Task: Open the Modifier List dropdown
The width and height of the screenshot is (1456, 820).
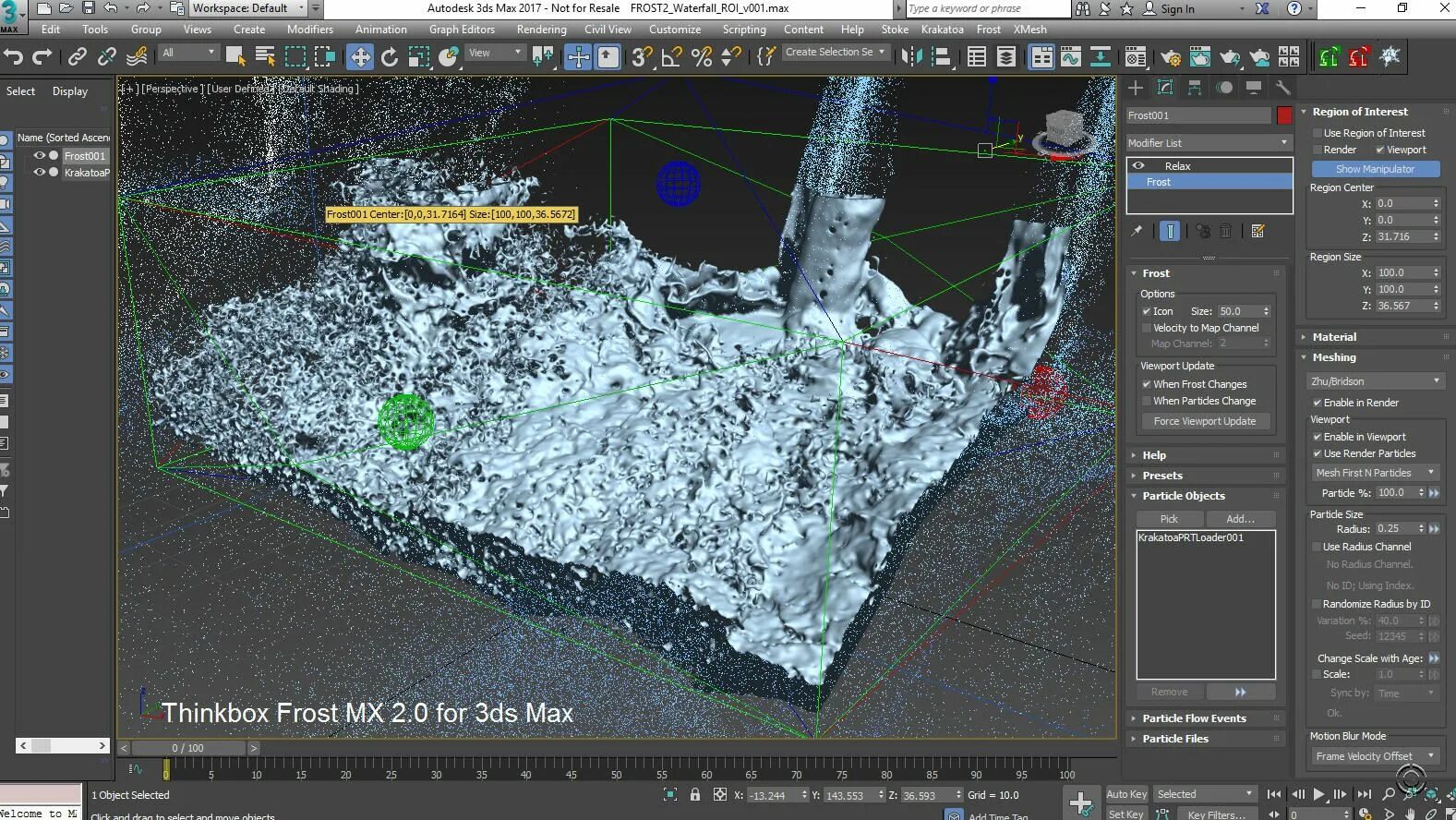Action: pos(1209,143)
